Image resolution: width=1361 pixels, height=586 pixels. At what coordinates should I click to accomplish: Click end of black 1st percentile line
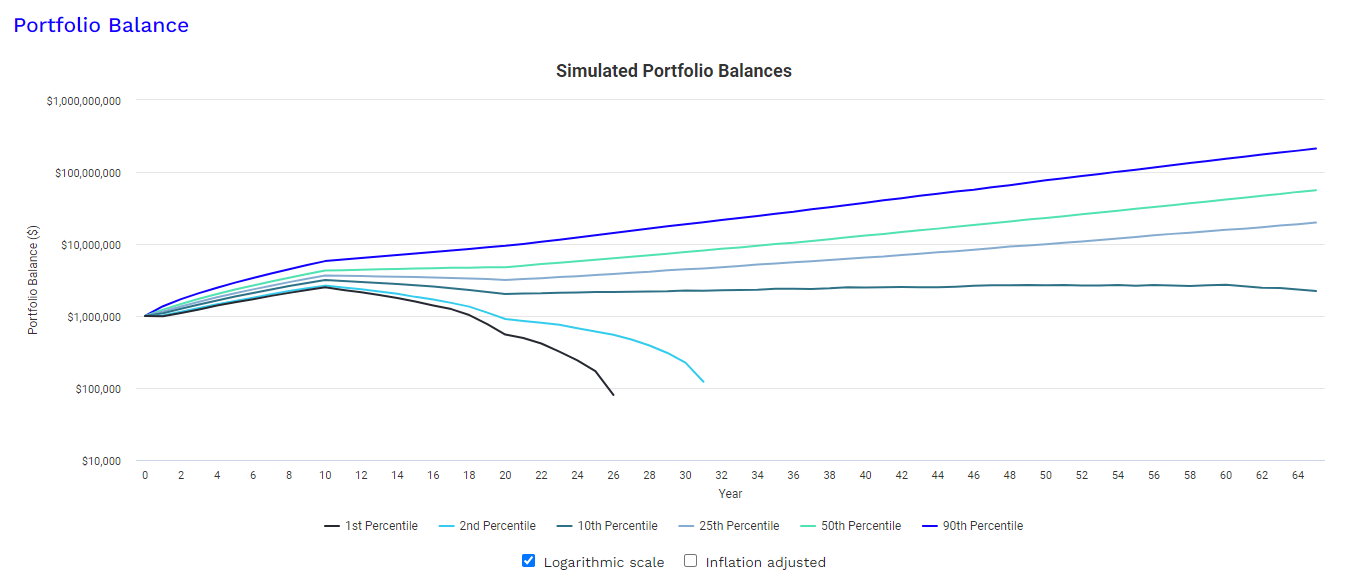point(613,394)
